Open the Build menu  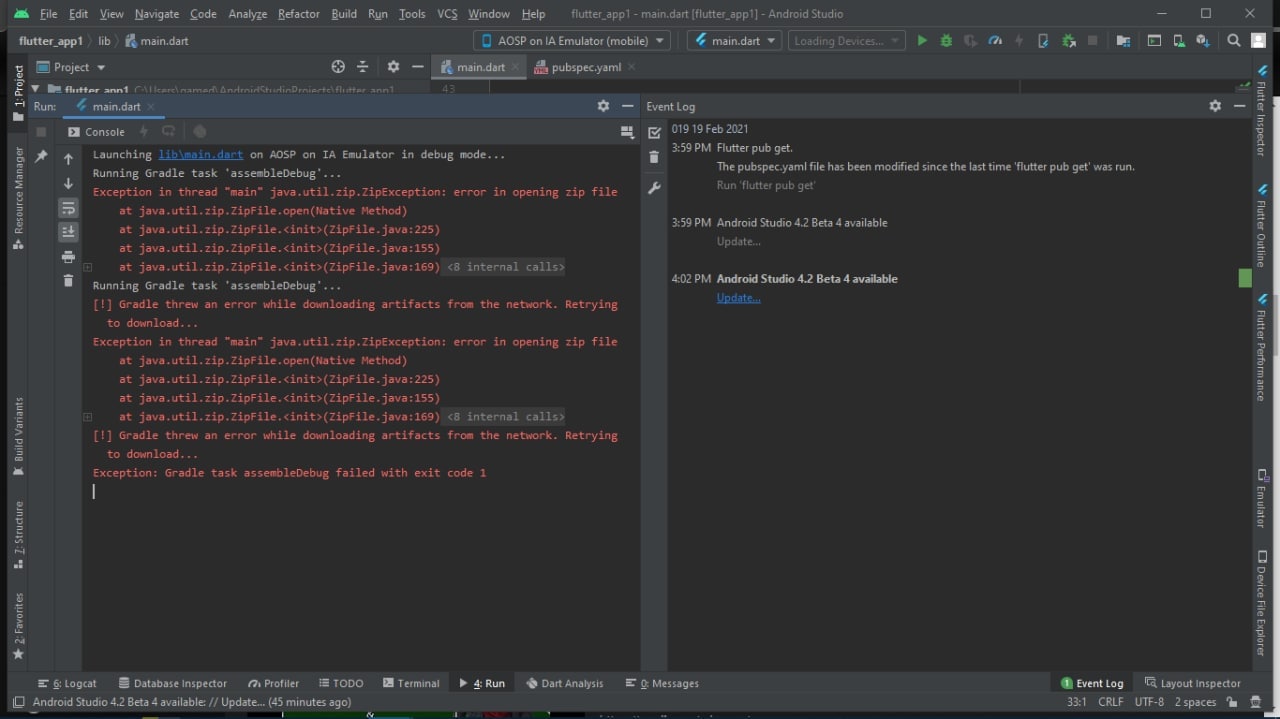[344, 14]
